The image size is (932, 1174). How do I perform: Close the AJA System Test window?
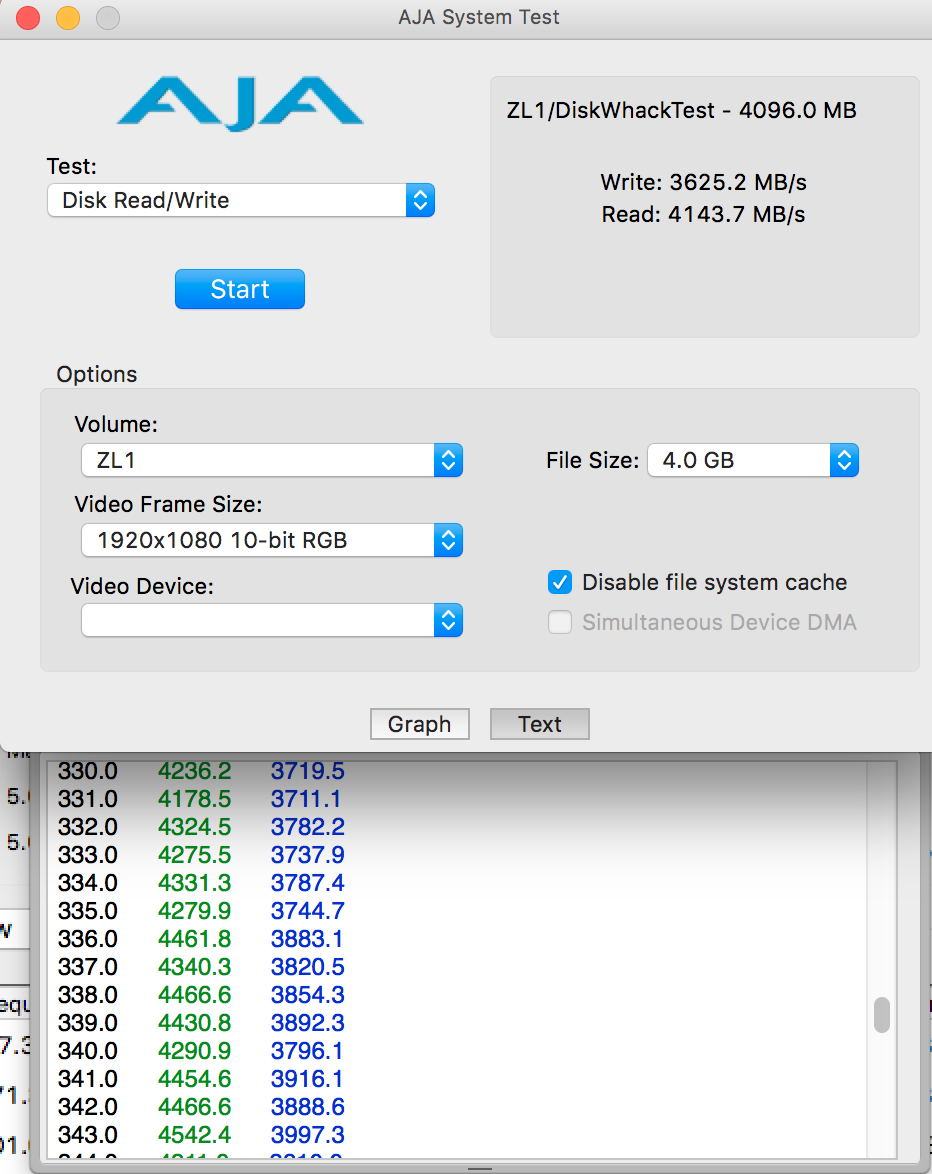(28, 17)
